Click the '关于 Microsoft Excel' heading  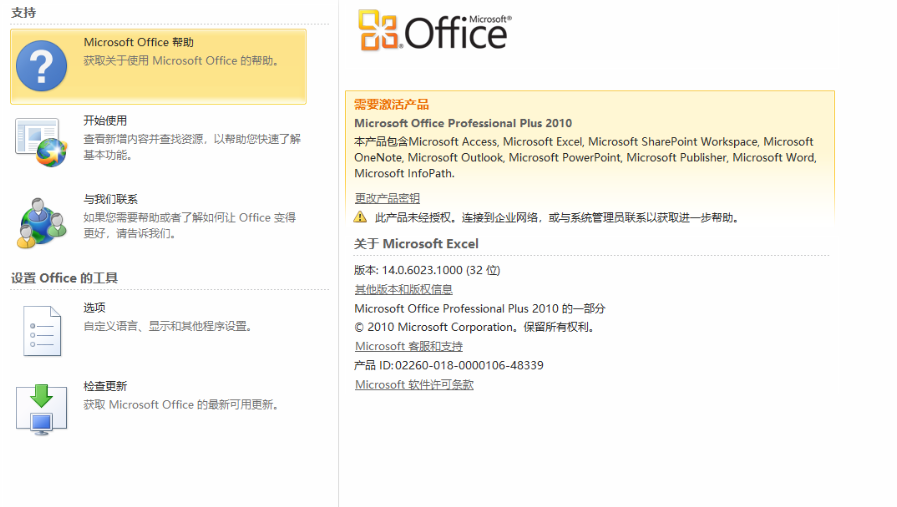[x=416, y=244]
